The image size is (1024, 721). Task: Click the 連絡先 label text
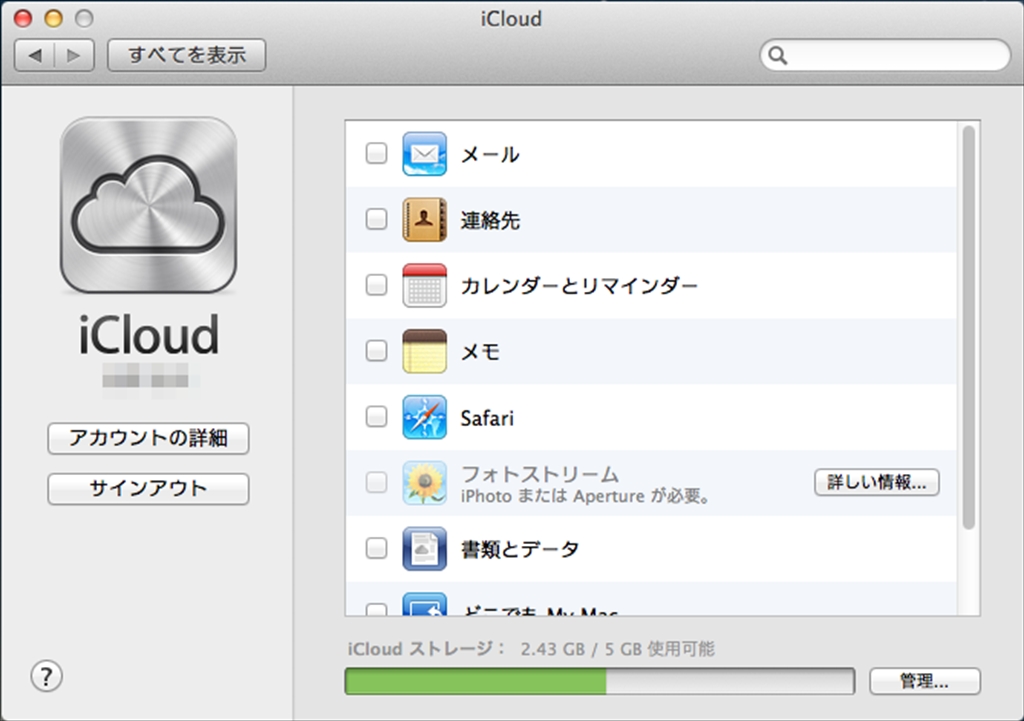[490, 220]
